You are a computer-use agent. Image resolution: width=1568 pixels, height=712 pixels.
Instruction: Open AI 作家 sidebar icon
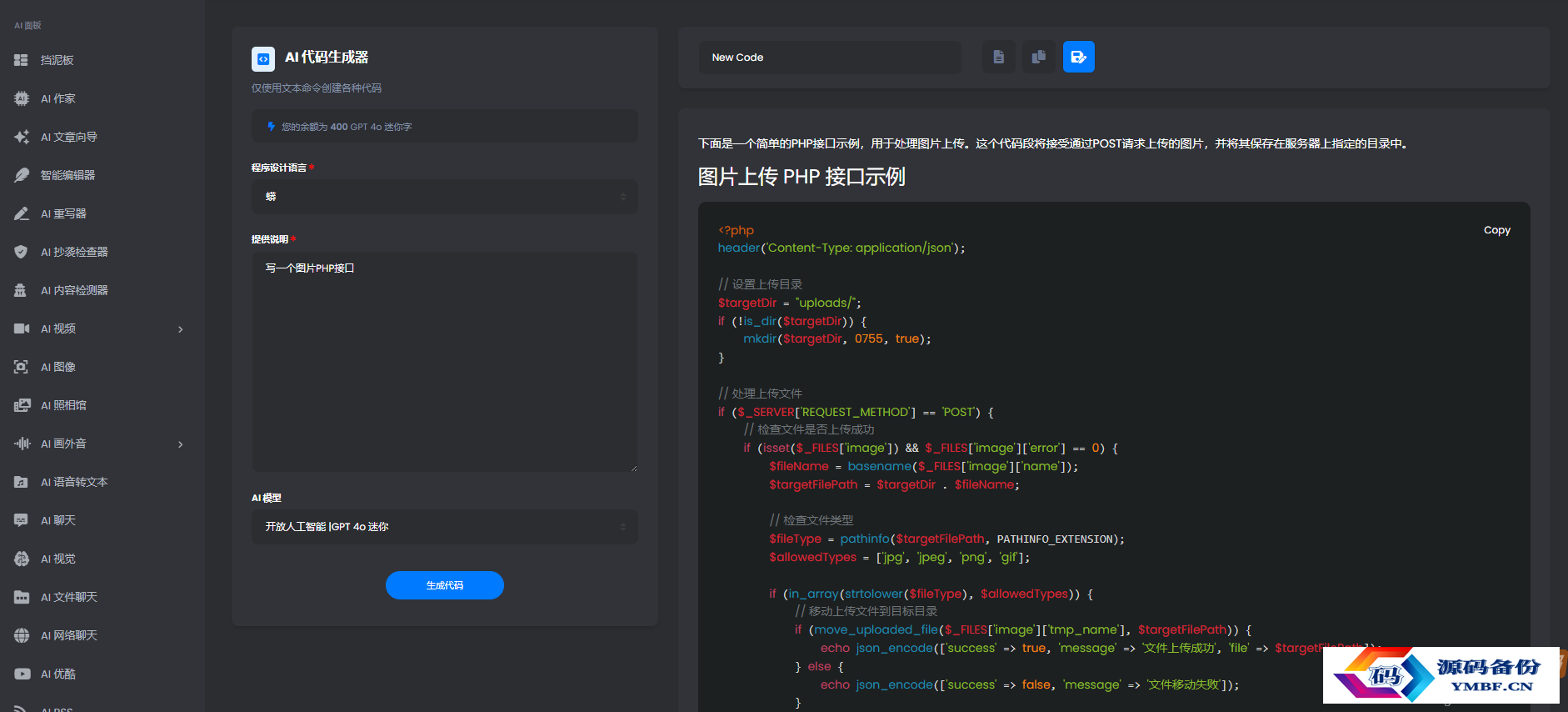[22, 98]
